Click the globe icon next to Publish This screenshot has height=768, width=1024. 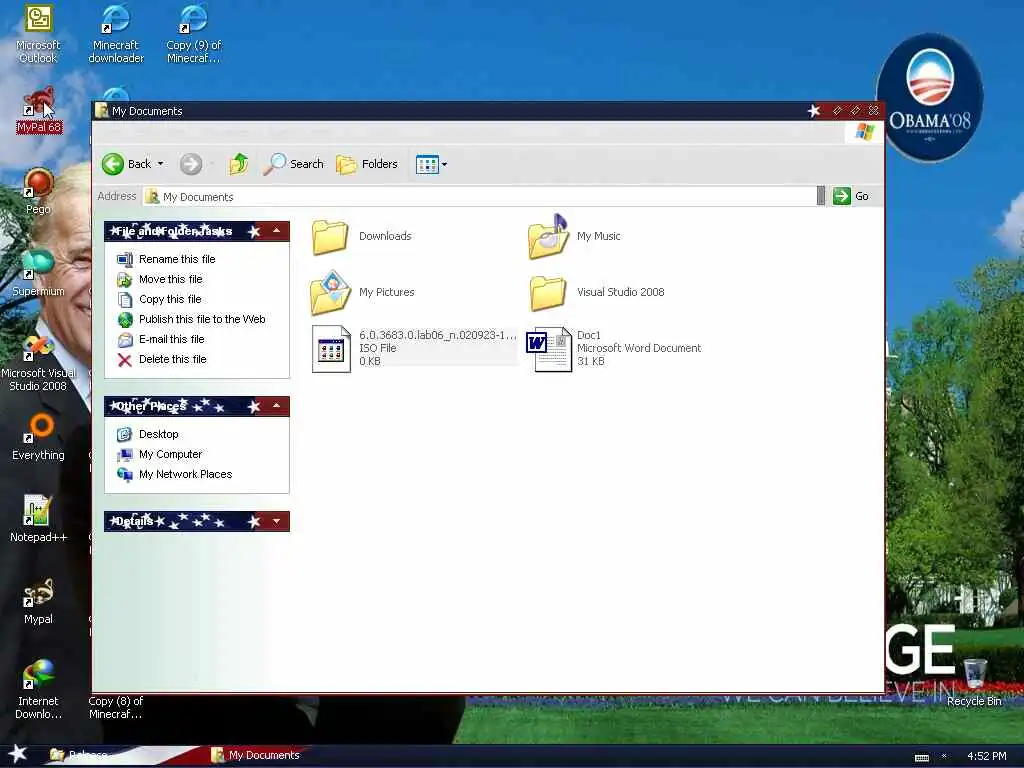[x=125, y=319]
